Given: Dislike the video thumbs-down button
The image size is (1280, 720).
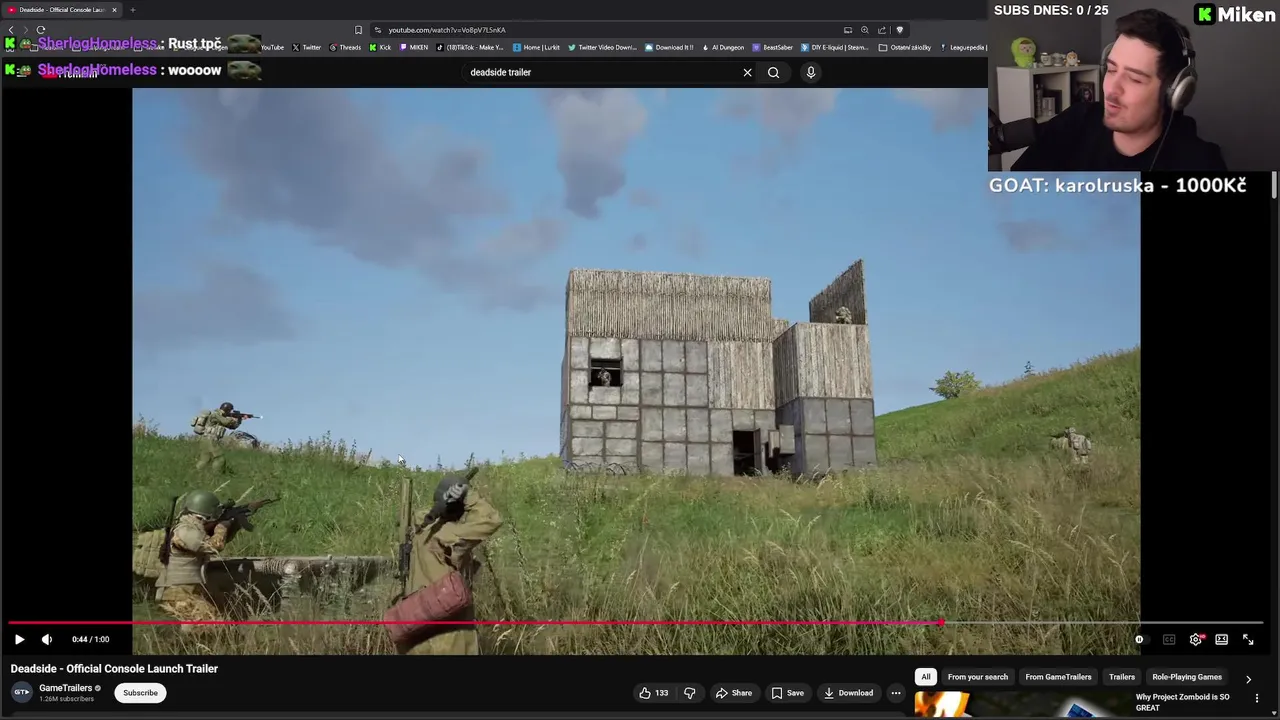Looking at the screenshot, I should (689, 693).
